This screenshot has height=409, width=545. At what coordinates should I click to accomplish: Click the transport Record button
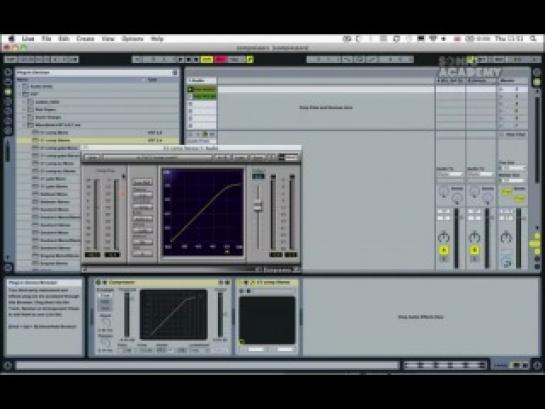pos(196,59)
